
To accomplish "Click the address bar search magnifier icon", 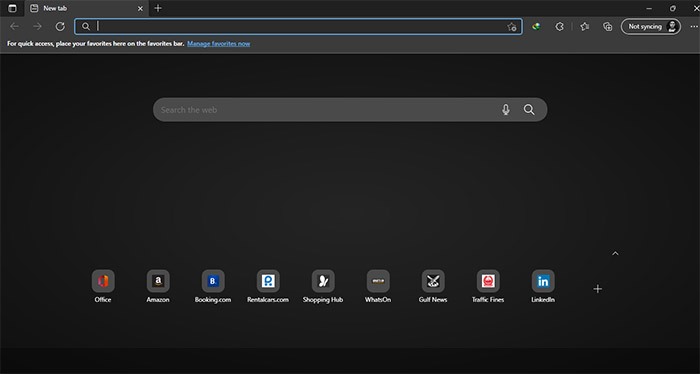I will click(86, 26).
